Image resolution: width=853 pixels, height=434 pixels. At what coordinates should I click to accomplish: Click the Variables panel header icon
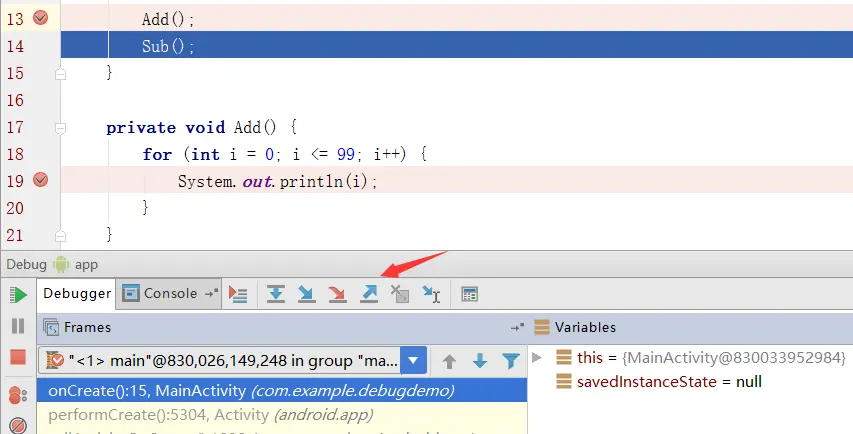[x=542, y=327]
